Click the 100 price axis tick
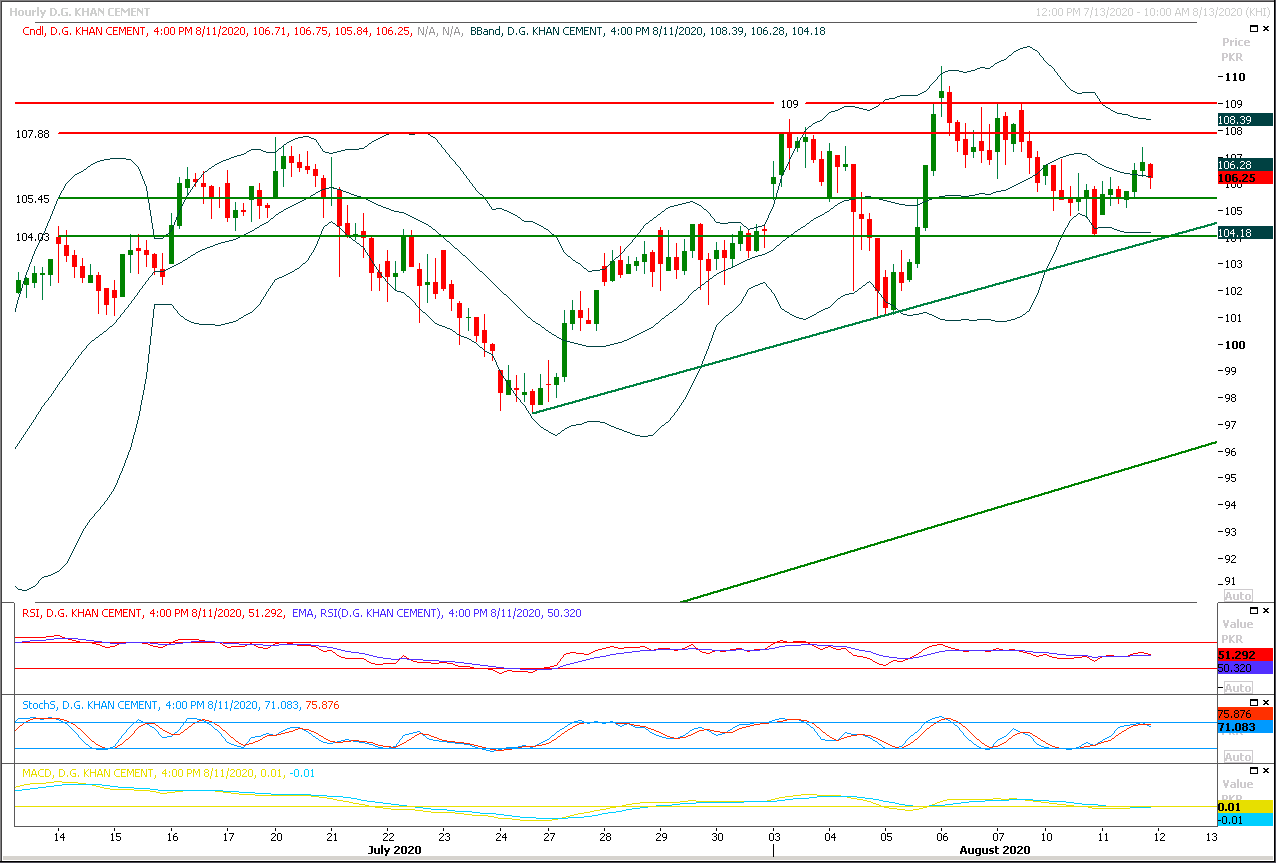 tap(1236, 345)
